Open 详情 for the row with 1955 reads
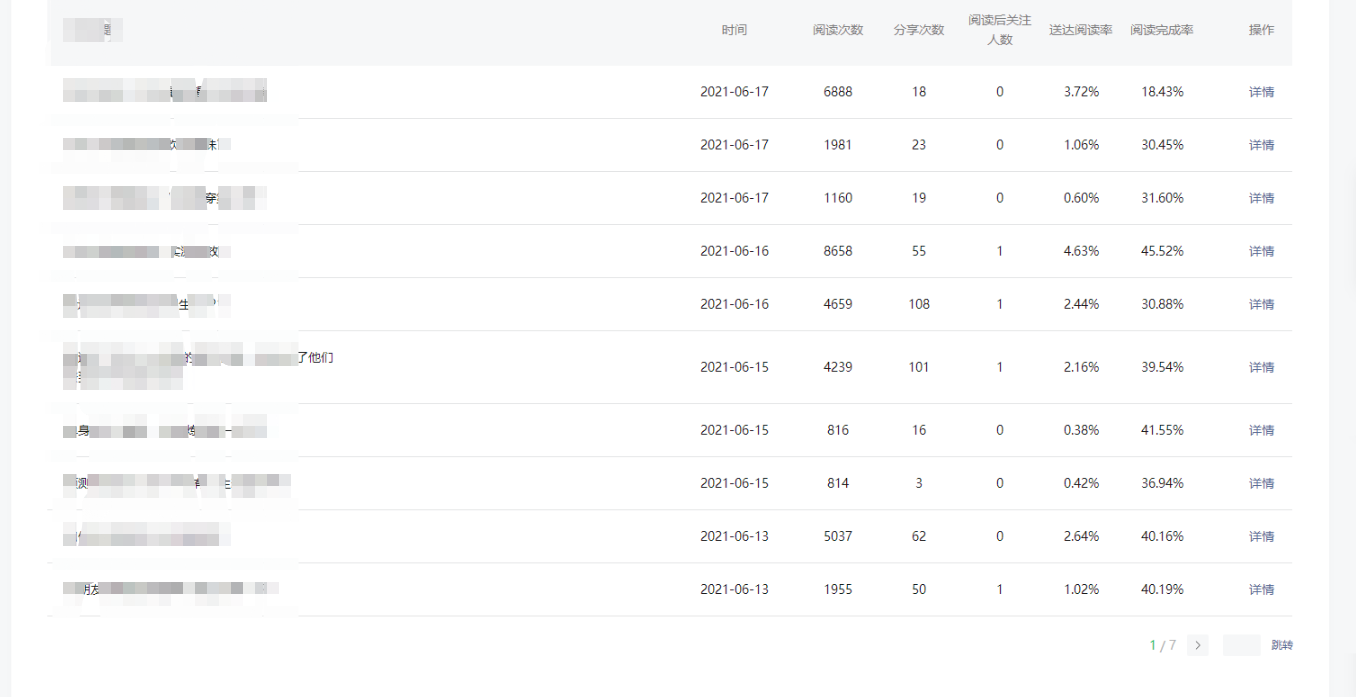Screen dimensions: 1356x697 [1262, 589]
